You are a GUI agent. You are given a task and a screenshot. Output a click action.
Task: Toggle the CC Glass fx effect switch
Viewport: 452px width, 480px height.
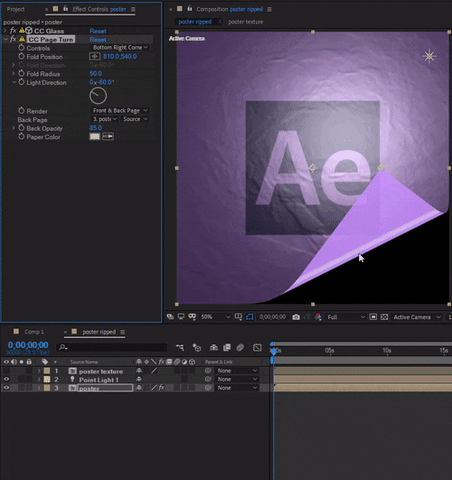[13, 31]
